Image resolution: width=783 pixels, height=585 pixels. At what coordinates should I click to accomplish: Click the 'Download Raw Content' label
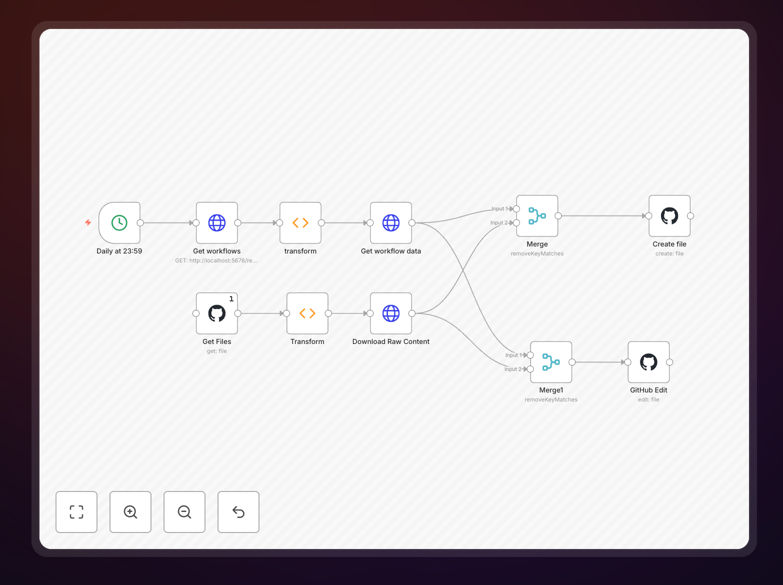(x=391, y=342)
